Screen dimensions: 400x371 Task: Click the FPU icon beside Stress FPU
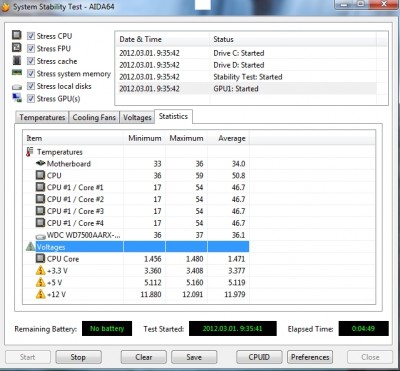[x=17, y=48]
